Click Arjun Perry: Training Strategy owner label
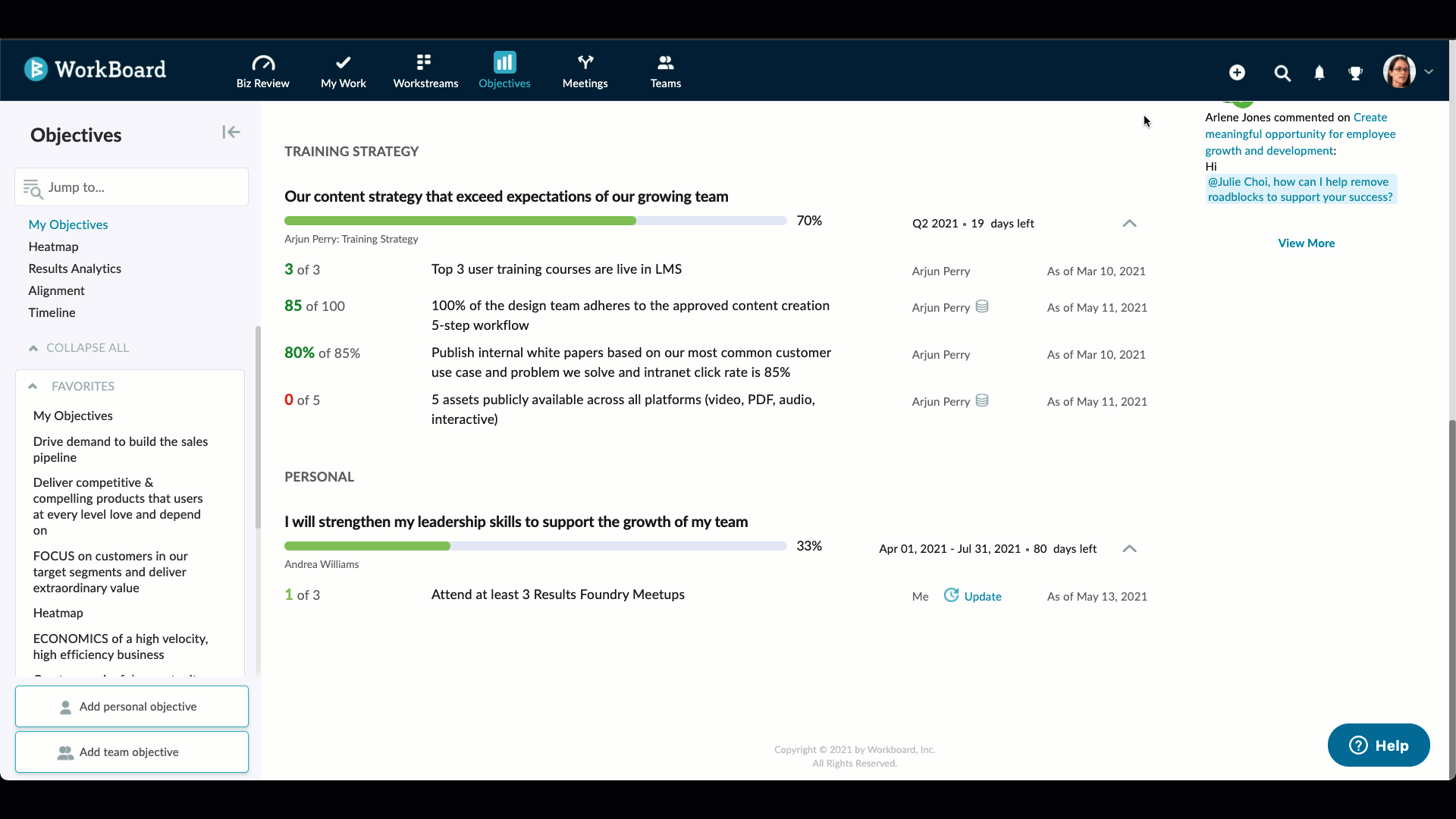 pyautogui.click(x=351, y=239)
